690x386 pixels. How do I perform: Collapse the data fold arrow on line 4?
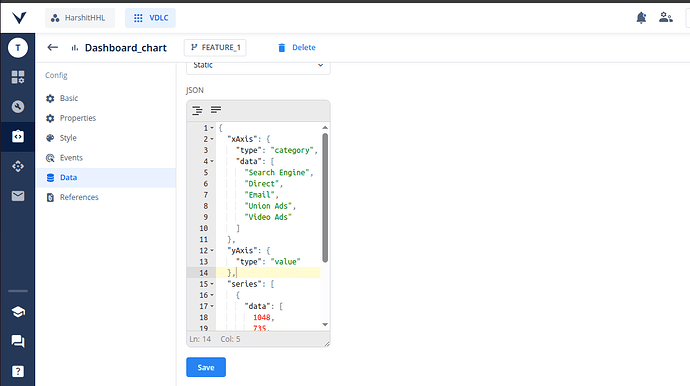[x=212, y=162]
